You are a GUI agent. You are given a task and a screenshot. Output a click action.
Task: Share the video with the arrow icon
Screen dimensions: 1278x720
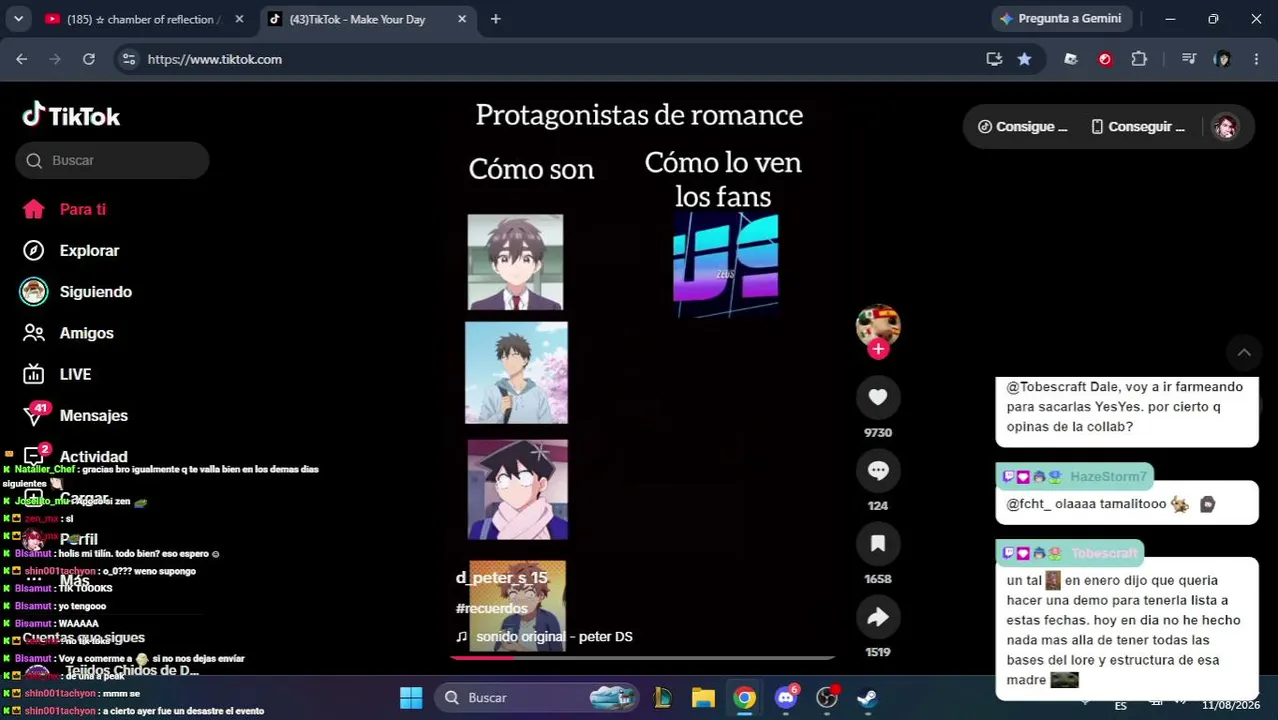[878, 617]
